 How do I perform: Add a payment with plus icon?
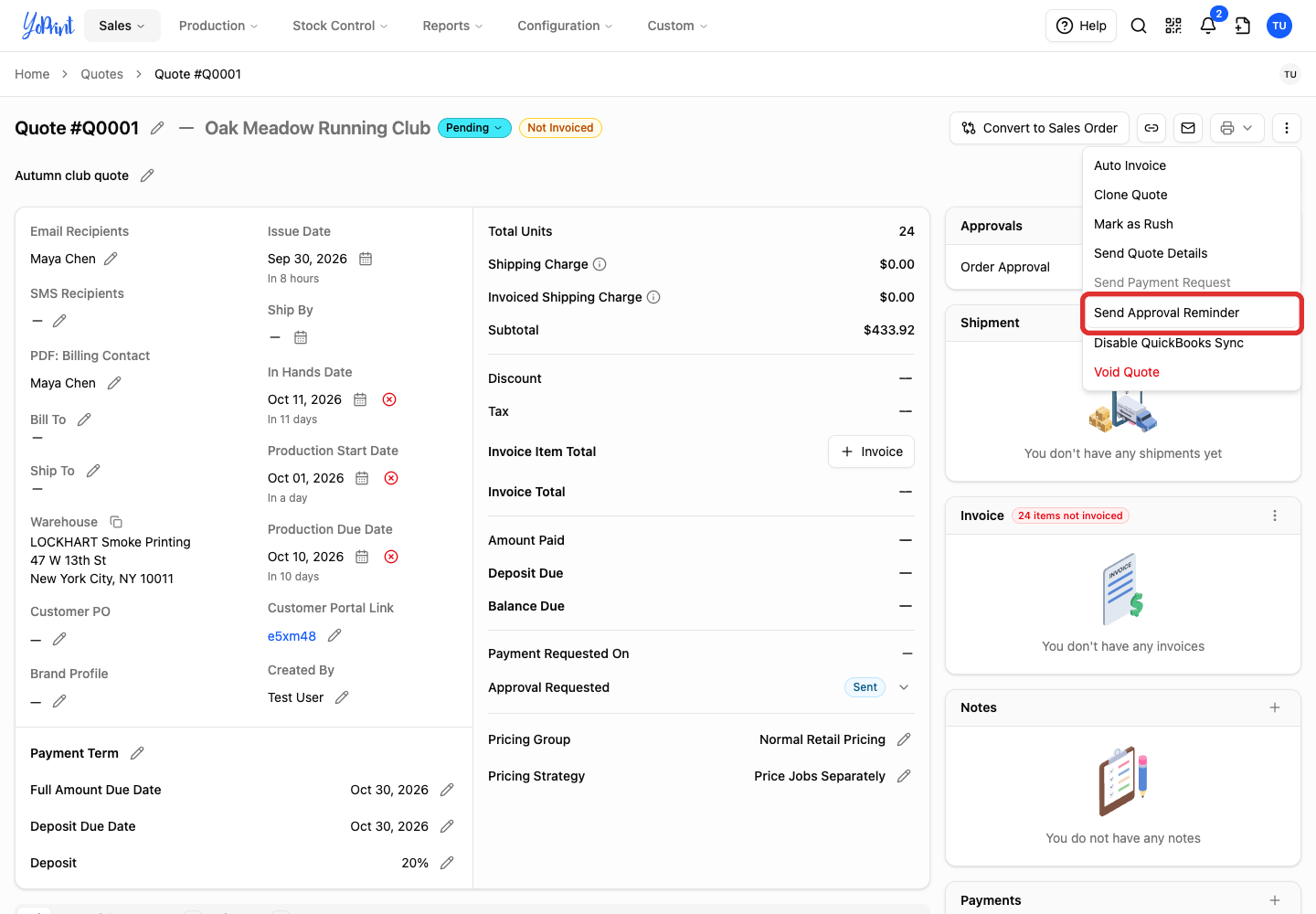pyautogui.click(x=1275, y=900)
